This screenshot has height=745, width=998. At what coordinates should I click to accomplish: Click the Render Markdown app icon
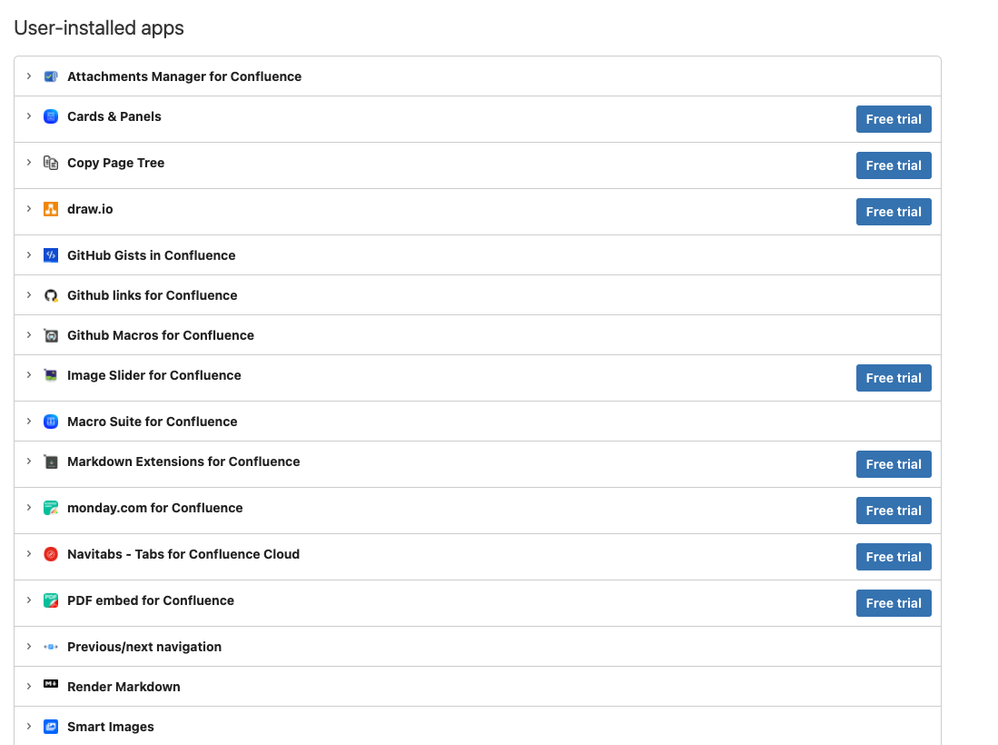50,686
